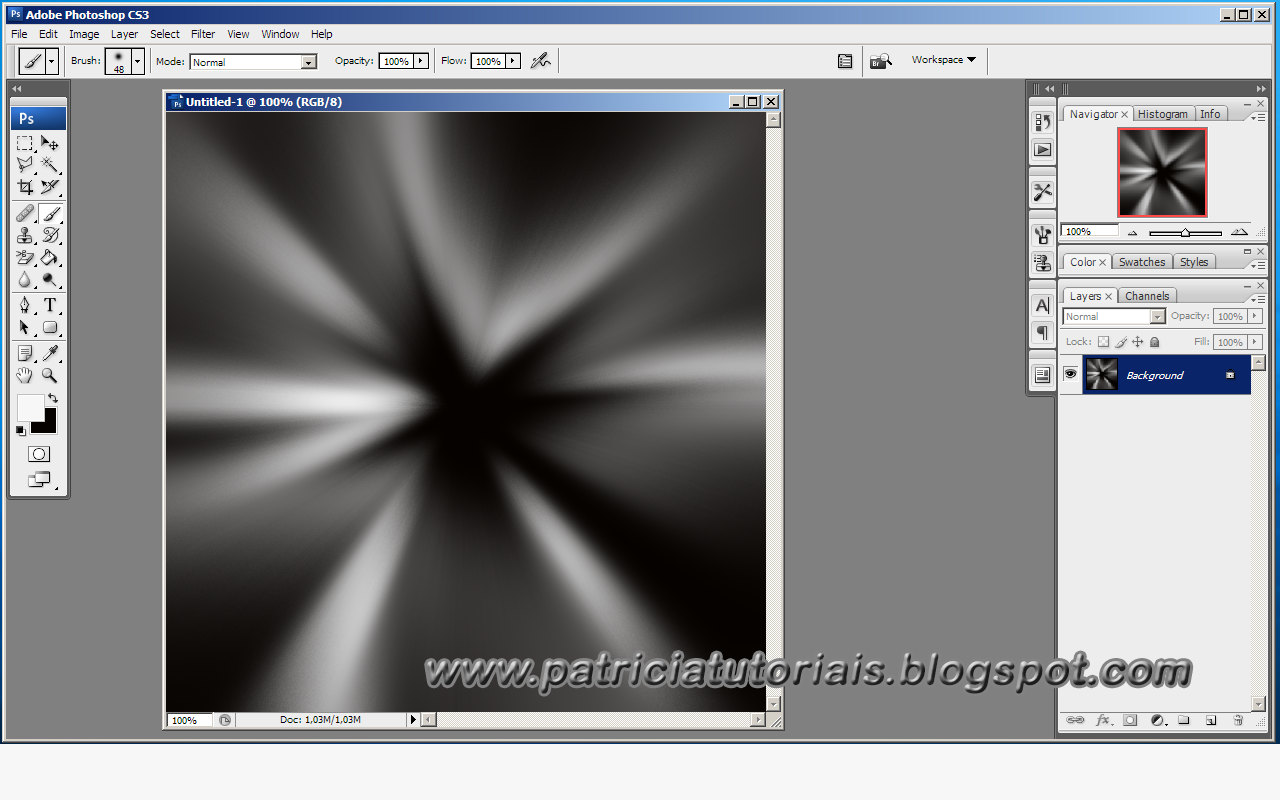The image size is (1280, 800).
Task: Open the Select menu
Action: [x=165, y=34]
